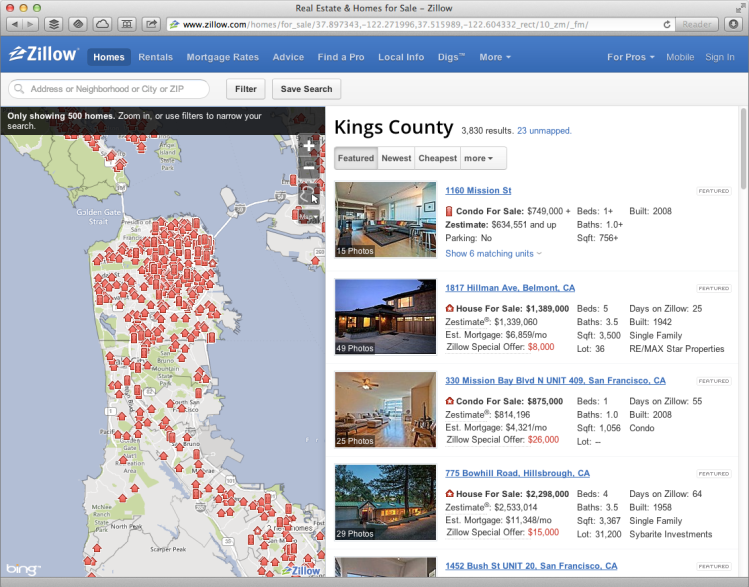Click the Bing logo on the map
Image resolution: width=749 pixels, height=587 pixels.
pos(23,569)
